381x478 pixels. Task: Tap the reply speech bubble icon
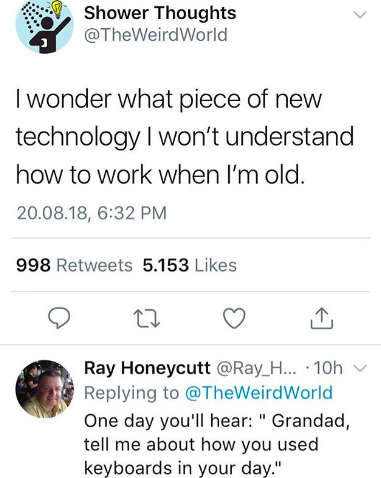point(59,318)
